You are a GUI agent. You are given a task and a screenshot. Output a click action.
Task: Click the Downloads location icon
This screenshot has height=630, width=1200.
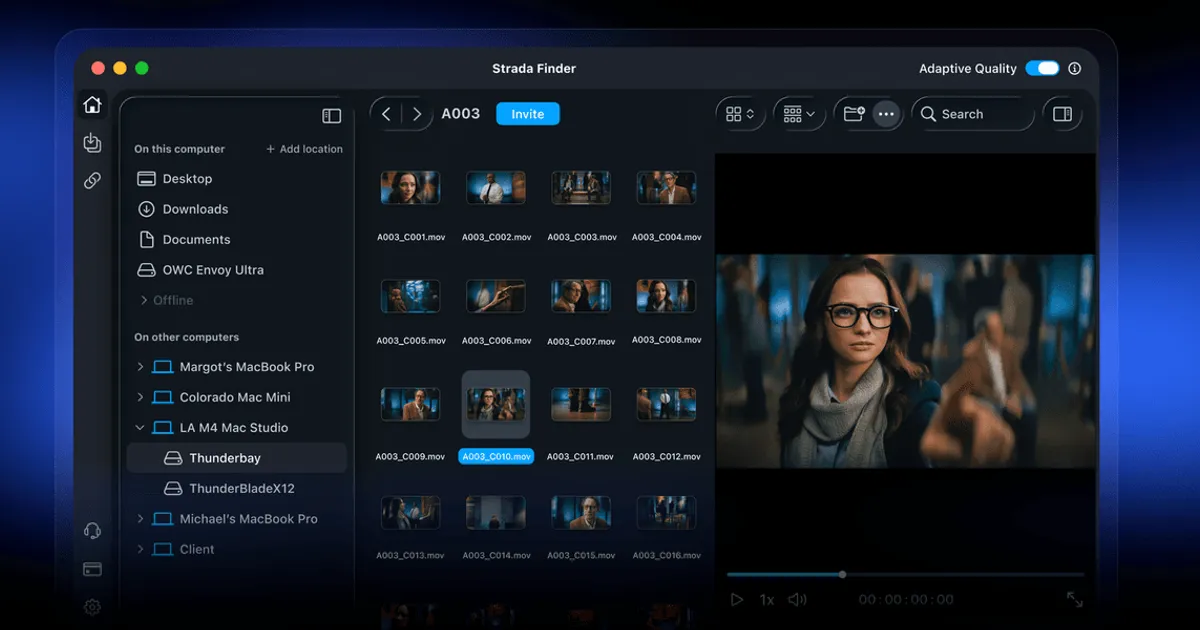pos(146,209)
